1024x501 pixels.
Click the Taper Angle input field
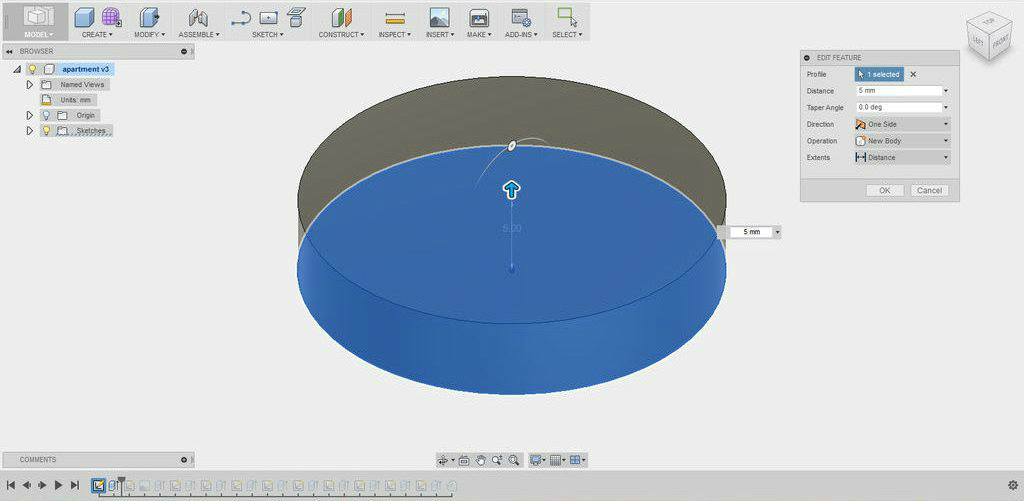pyautogui.click(x=899, y=107)
